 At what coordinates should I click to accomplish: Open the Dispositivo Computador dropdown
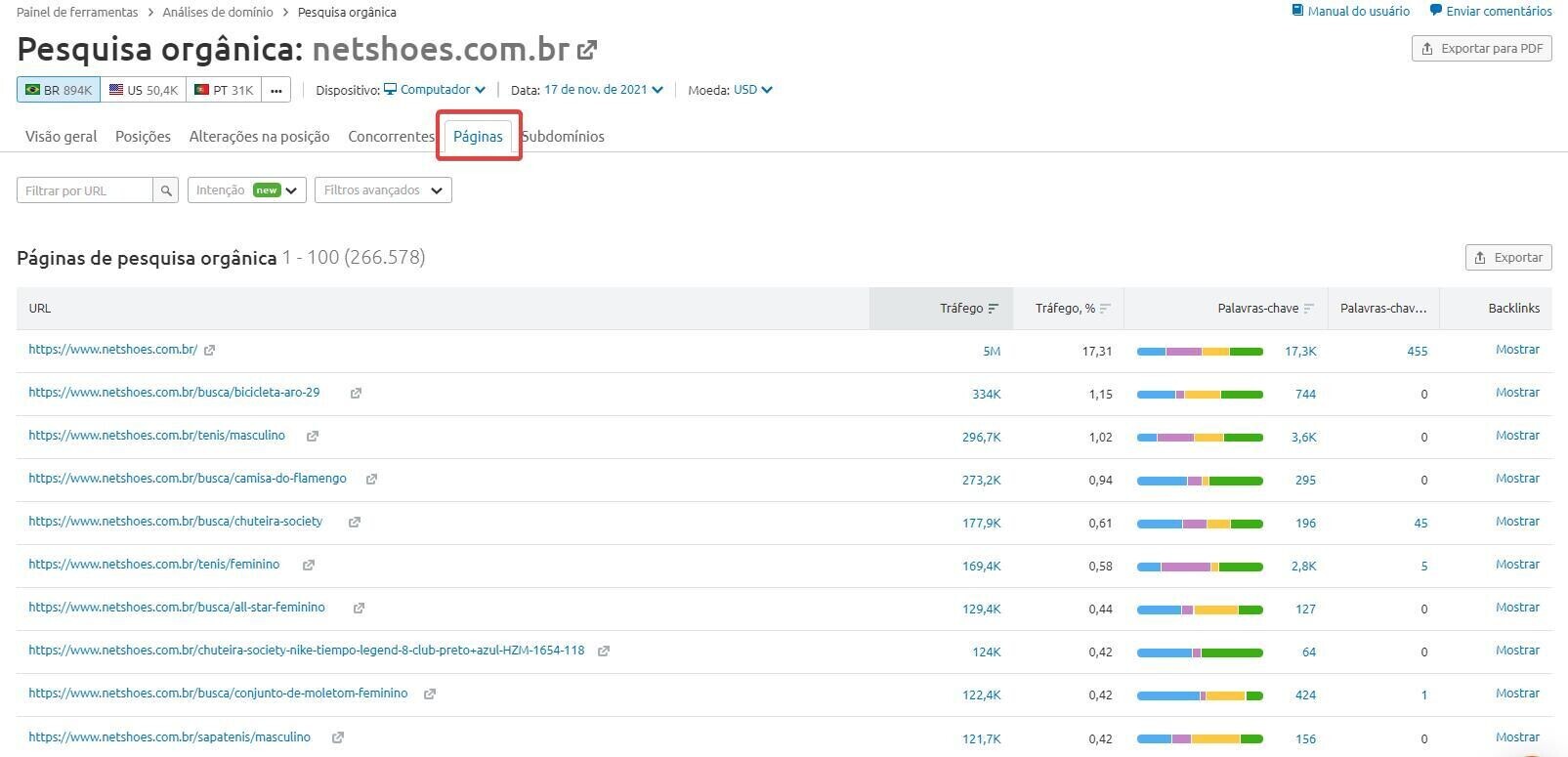435,90
